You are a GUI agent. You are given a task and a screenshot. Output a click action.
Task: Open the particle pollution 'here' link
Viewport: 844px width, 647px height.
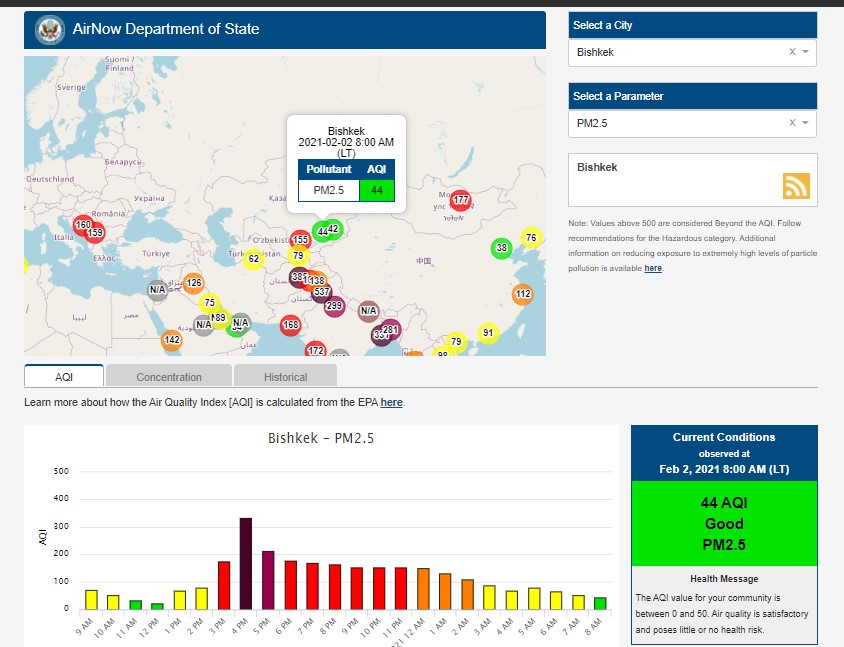click(652, 268)
